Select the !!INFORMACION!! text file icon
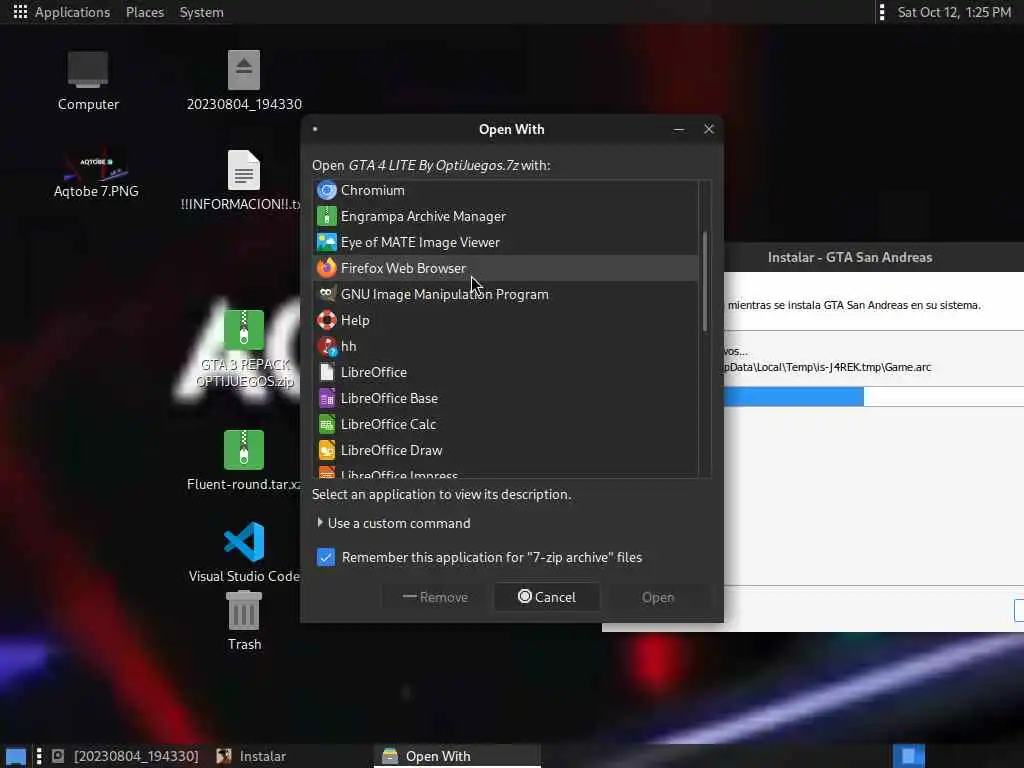 [244, 170]
